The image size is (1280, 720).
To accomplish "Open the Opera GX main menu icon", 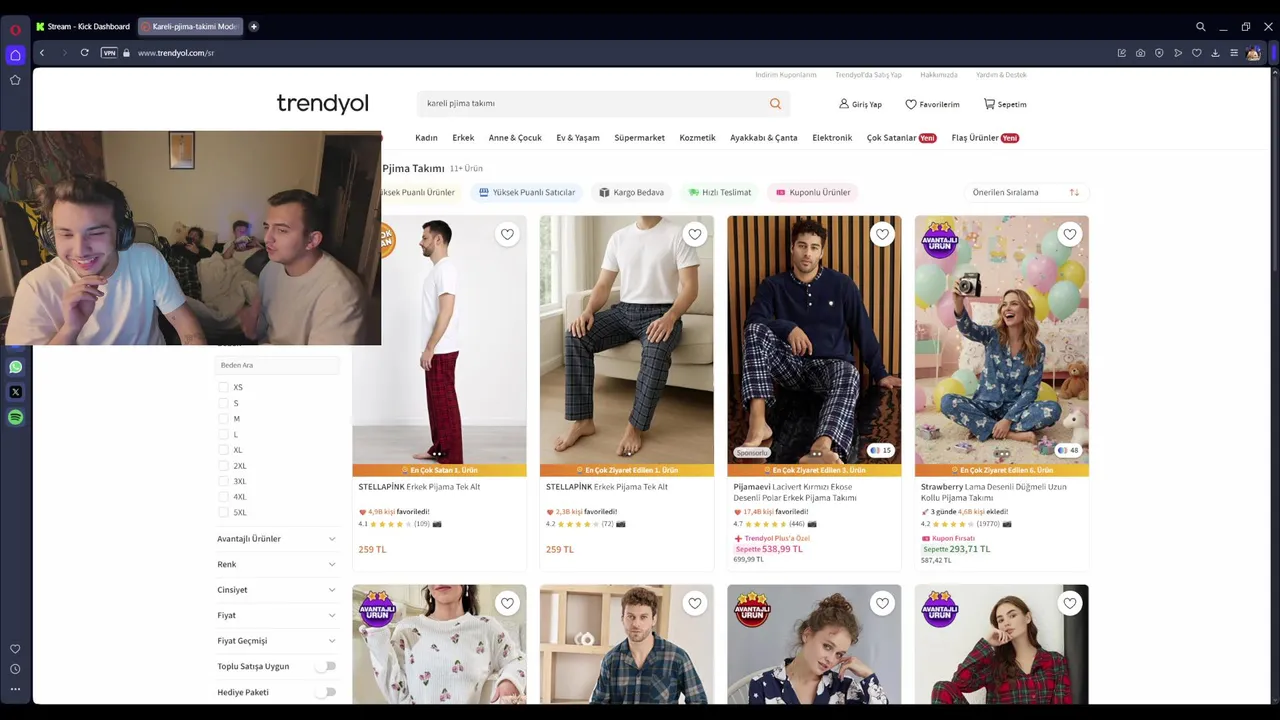I will (x=15, y=29).
